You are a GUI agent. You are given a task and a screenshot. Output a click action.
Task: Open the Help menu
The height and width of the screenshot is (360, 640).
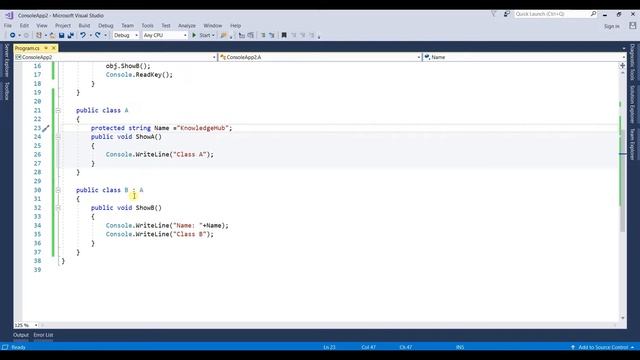pyautogui.click(x=236, y=26)
